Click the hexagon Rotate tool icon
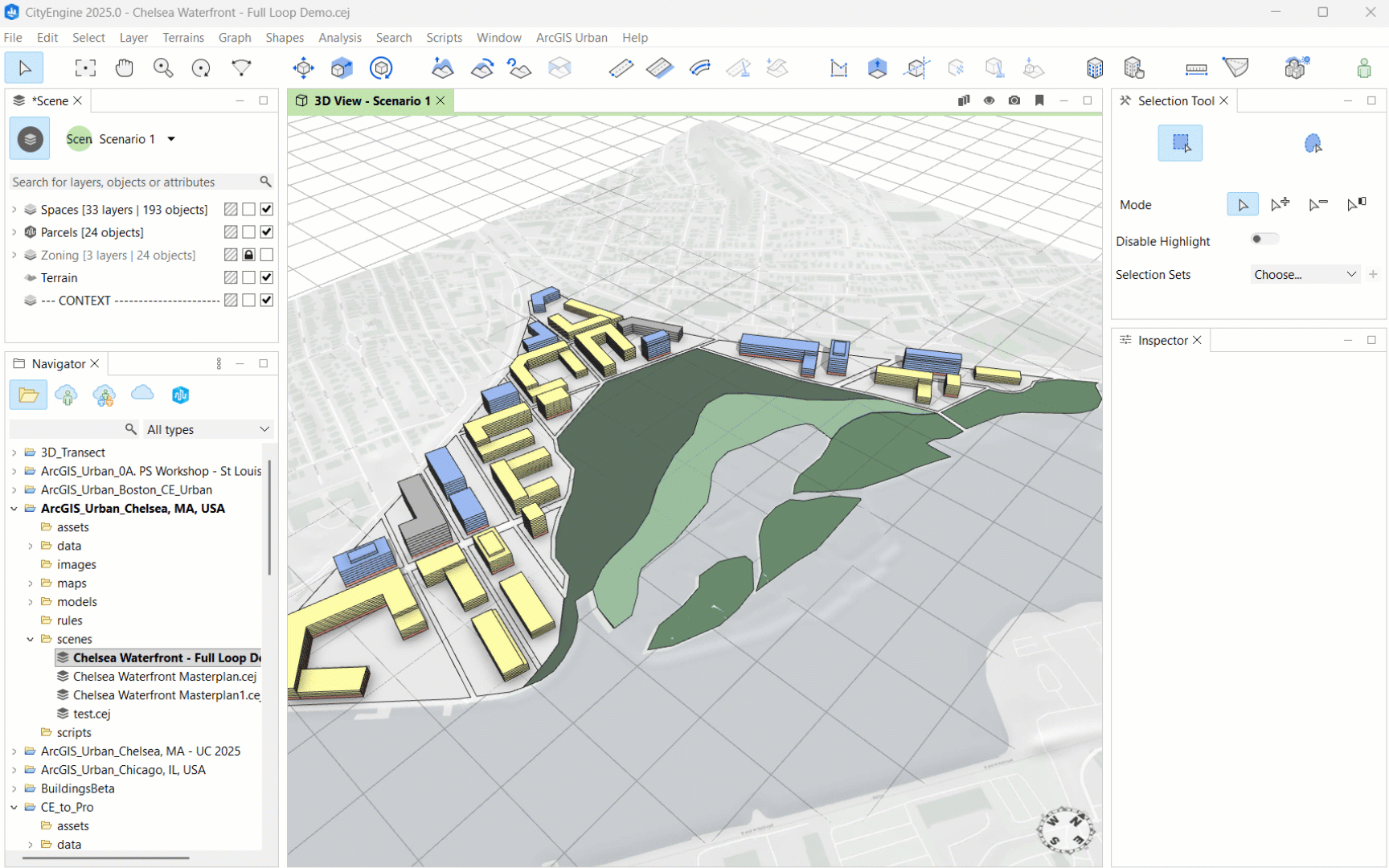Image resolution: width=1389 pixels, height=868 pixels. pos(381,68)
